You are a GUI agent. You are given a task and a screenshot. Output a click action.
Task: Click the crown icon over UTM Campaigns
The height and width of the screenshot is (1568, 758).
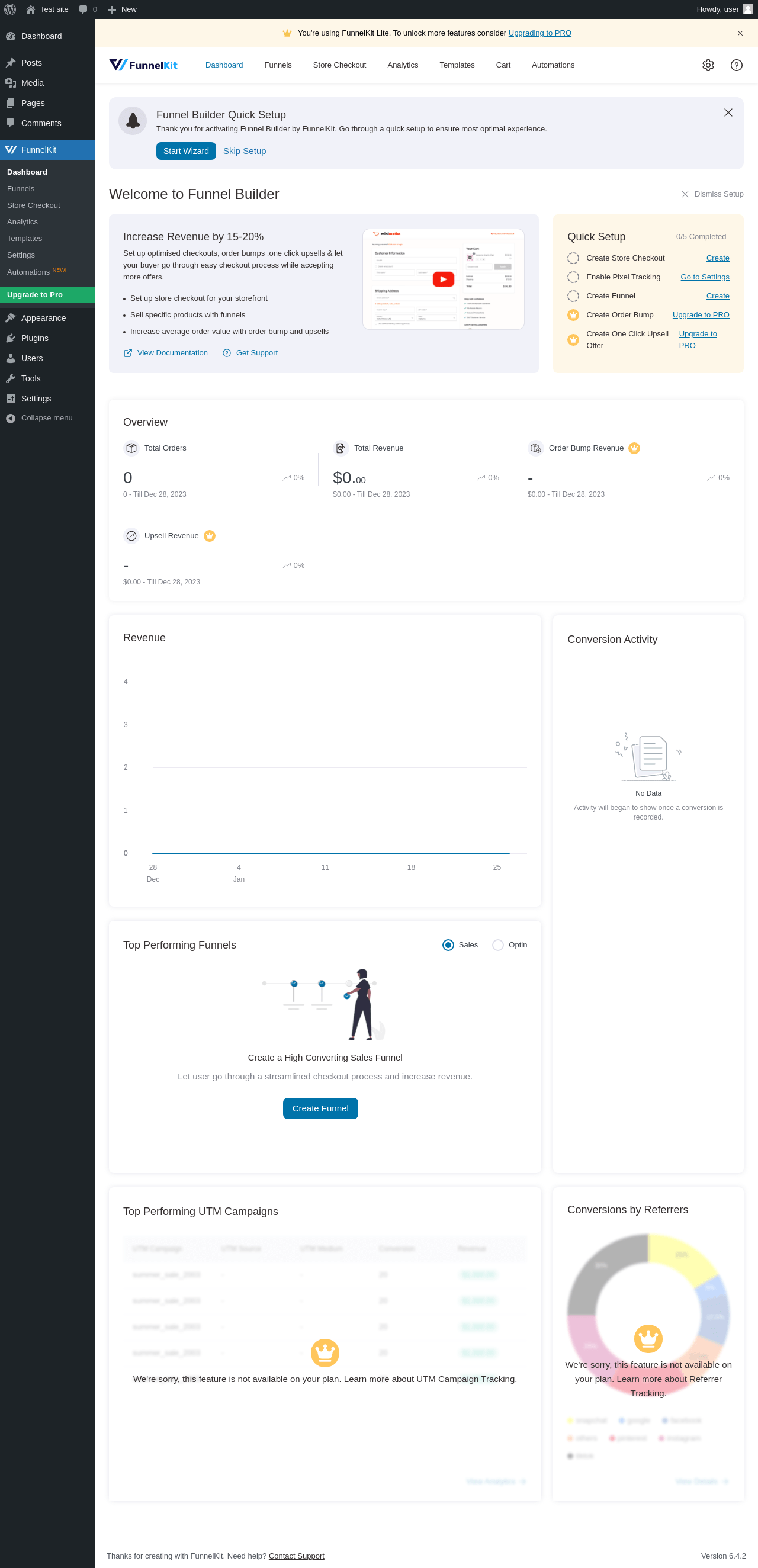[x=325, y=1352]
